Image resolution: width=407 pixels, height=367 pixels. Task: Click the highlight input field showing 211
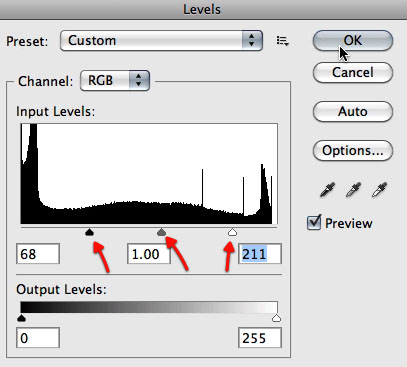pyautogui.click(x=260, y=254)
